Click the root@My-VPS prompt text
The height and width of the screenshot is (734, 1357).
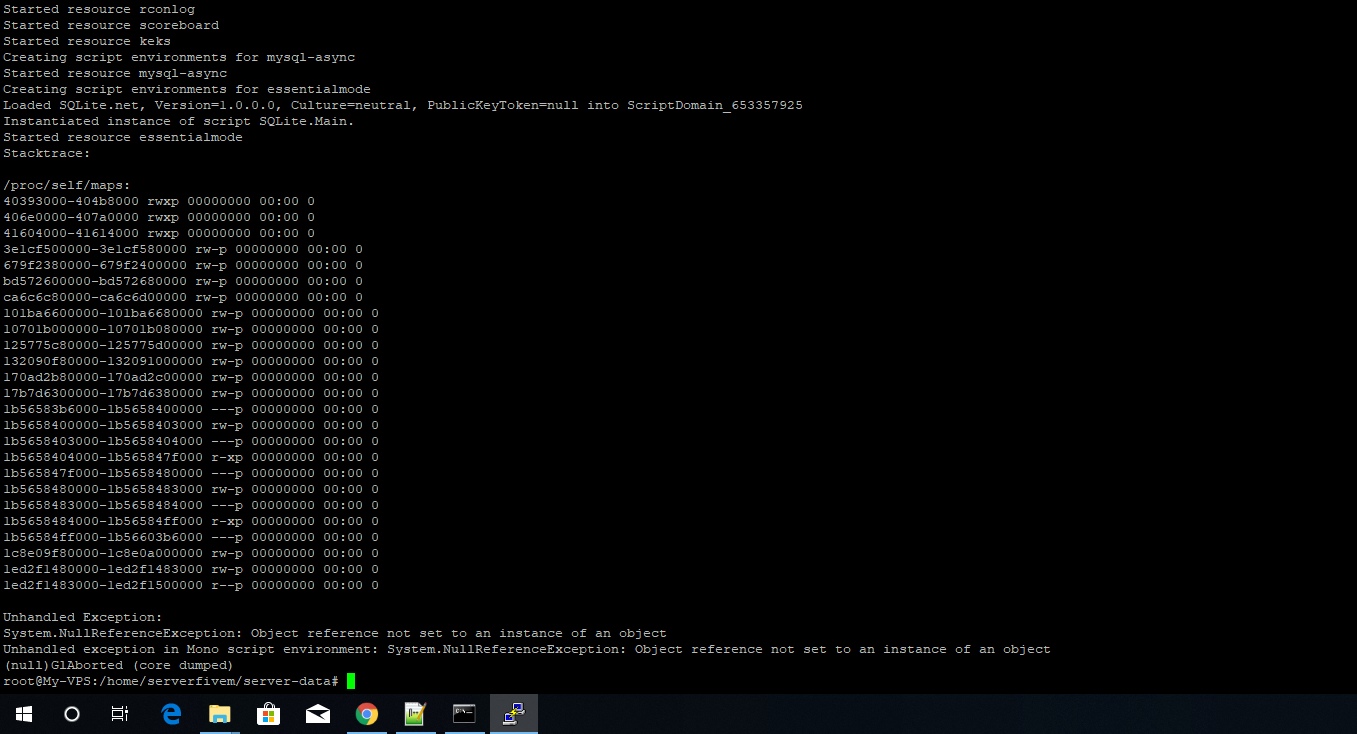coord(170,679)
